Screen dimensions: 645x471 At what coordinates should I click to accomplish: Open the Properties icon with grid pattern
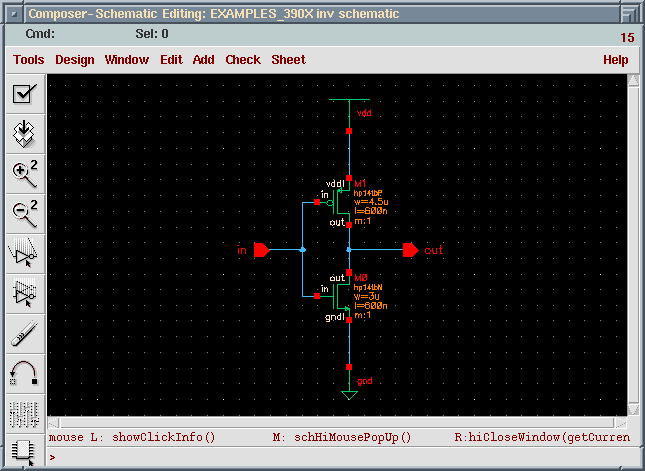25,413
